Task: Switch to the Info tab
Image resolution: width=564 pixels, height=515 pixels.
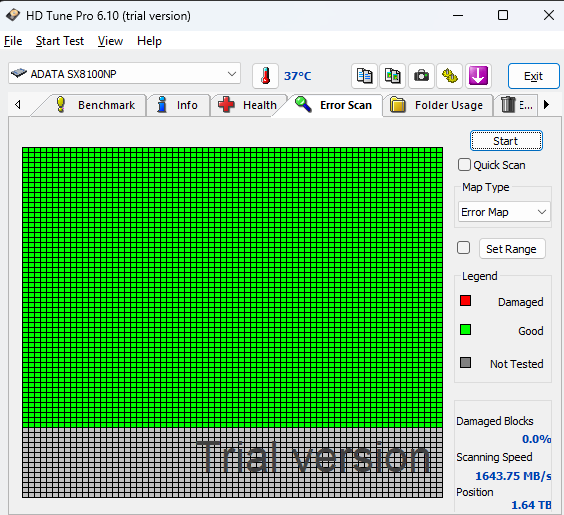Action: (x=178, y=105)
